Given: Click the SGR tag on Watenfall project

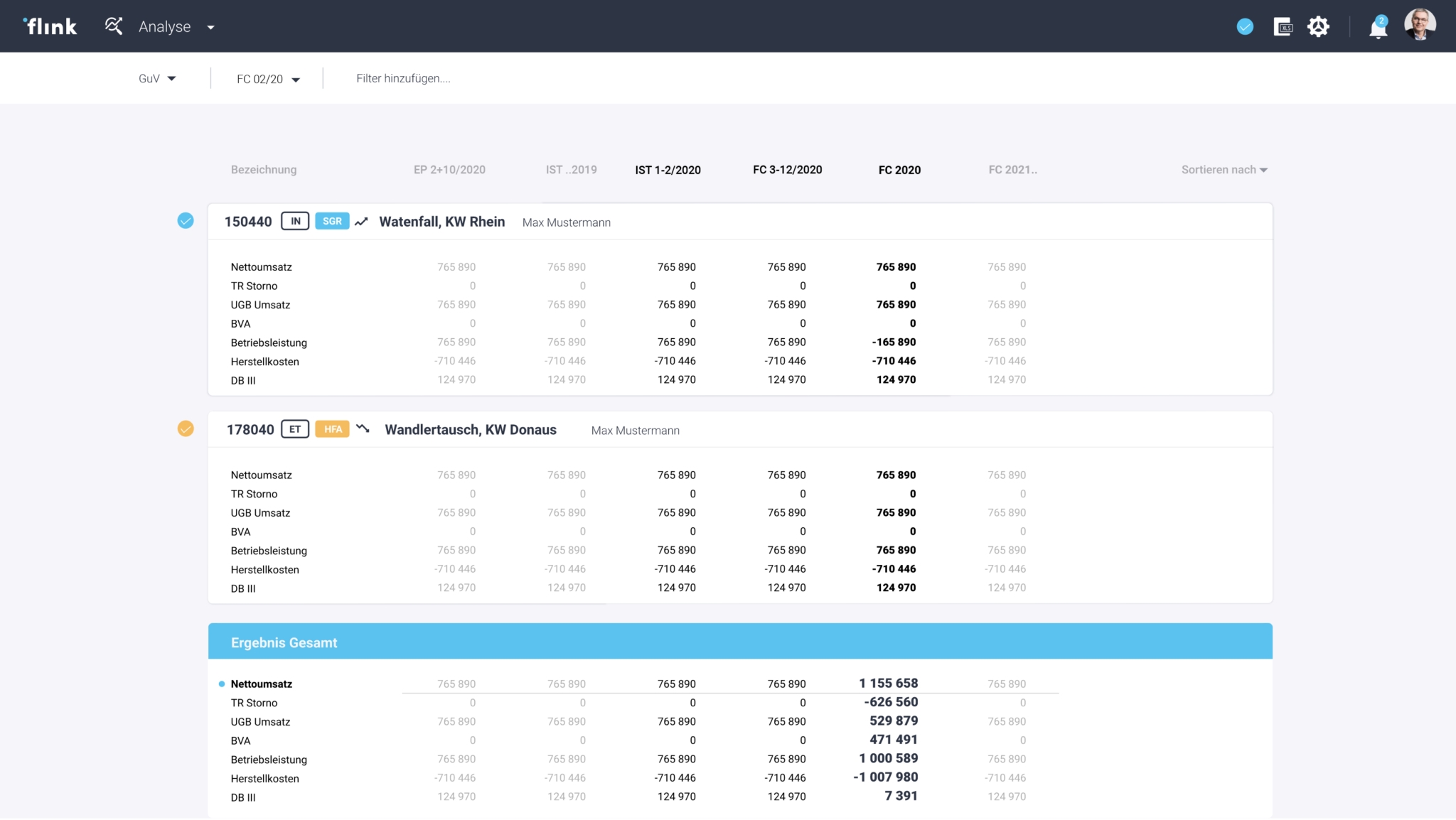Looking at the screenshot, I should tap(332, 221).
